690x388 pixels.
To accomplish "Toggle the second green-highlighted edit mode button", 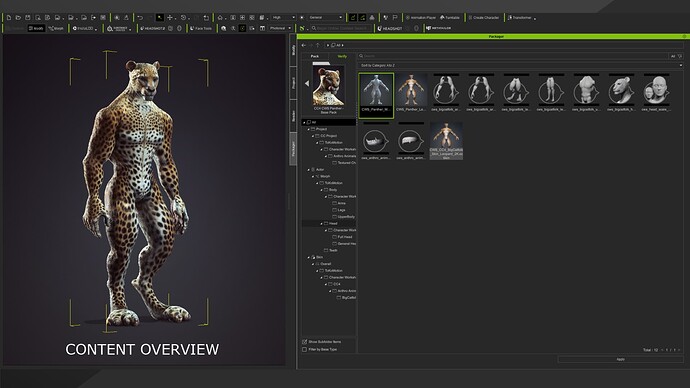I will [x=362, y=18].
